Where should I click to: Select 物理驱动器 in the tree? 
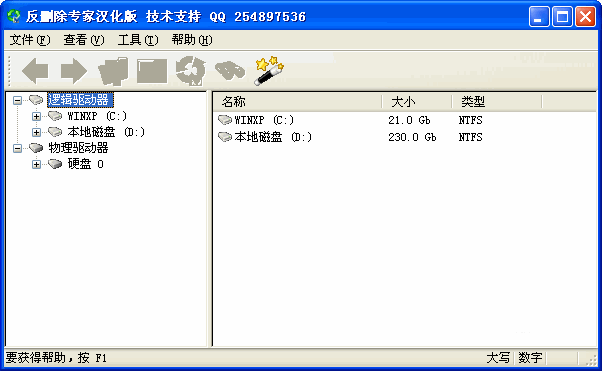coord(78,148)
